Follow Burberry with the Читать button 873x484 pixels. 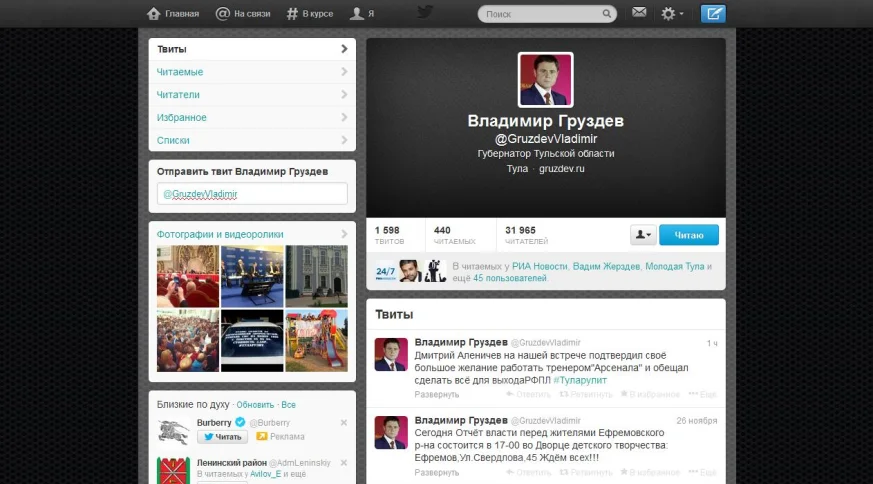click(221, 437)
